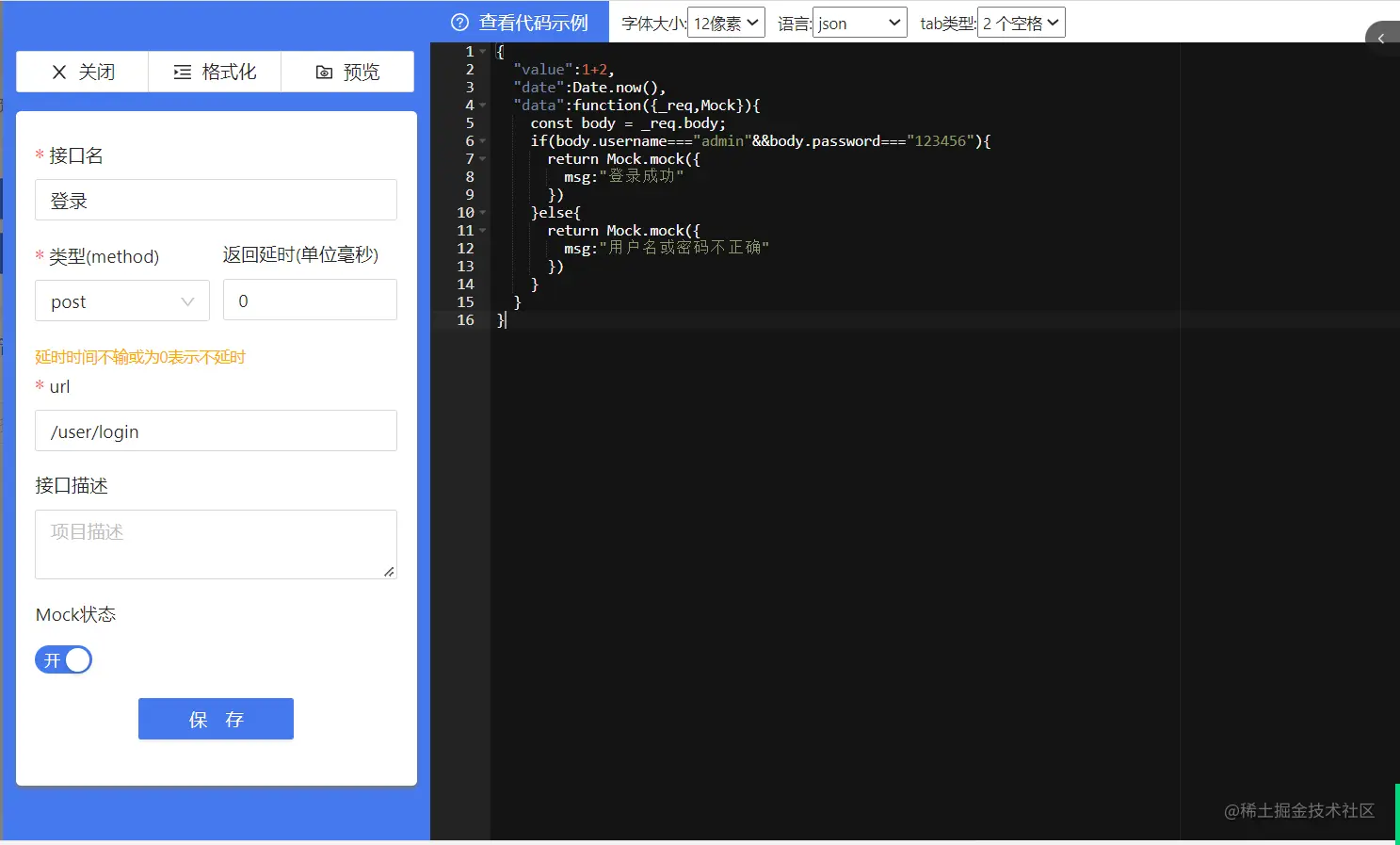
Task: Click the question mark help icon
Action: 459,23
